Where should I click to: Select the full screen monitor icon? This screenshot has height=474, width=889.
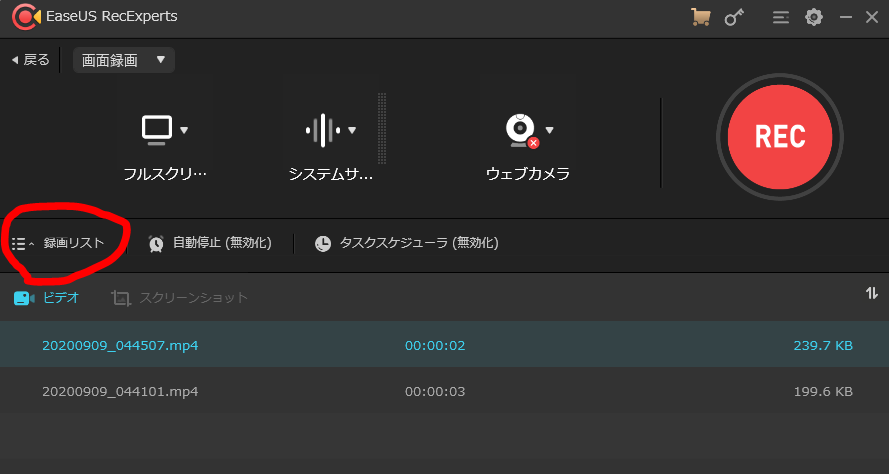coord(156,130)
